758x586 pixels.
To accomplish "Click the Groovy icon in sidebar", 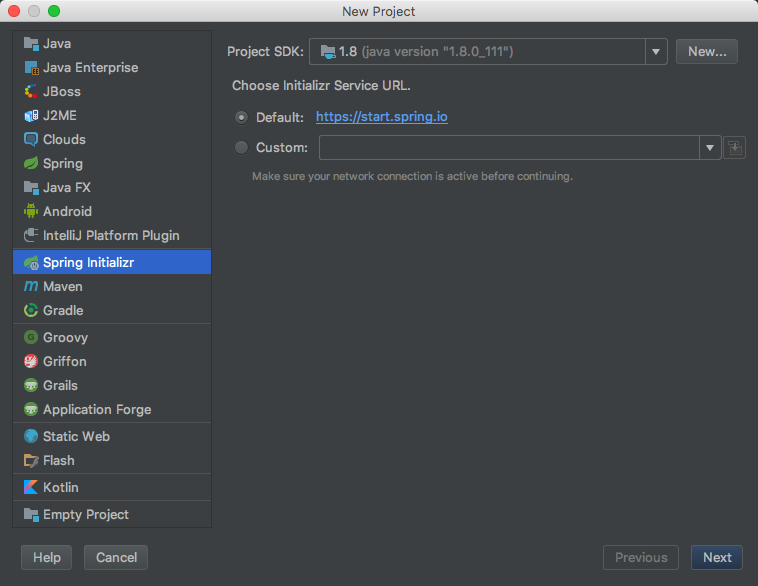I will click(31, 337).
